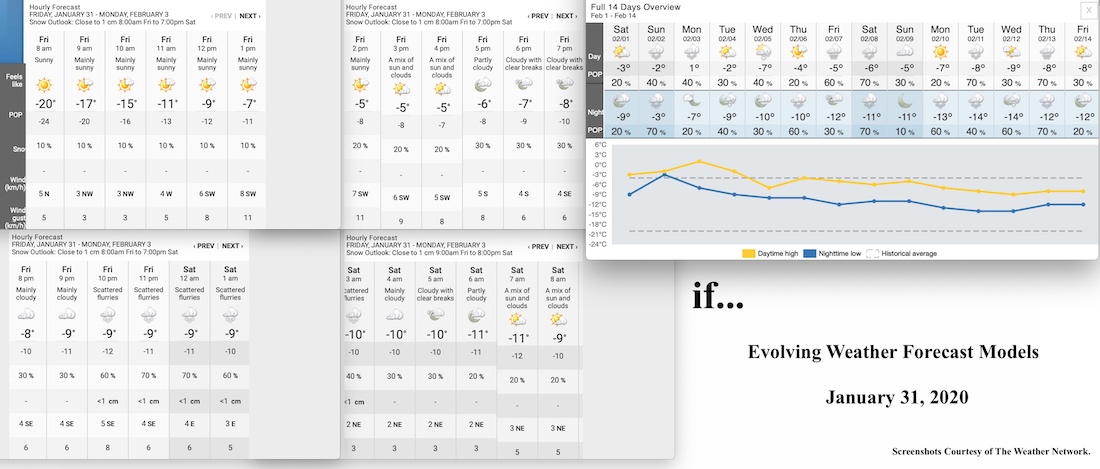Click the '-6°' temperature for Fri 5 pm

(x=482, y=104)
